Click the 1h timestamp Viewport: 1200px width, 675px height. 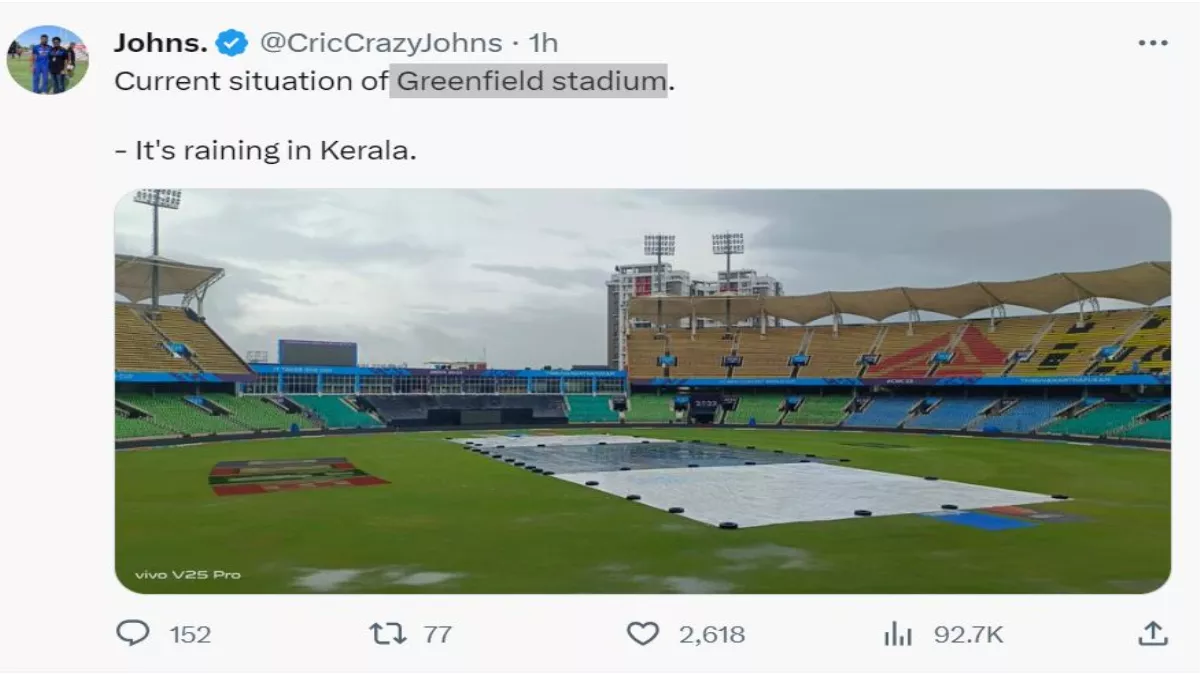542,43
